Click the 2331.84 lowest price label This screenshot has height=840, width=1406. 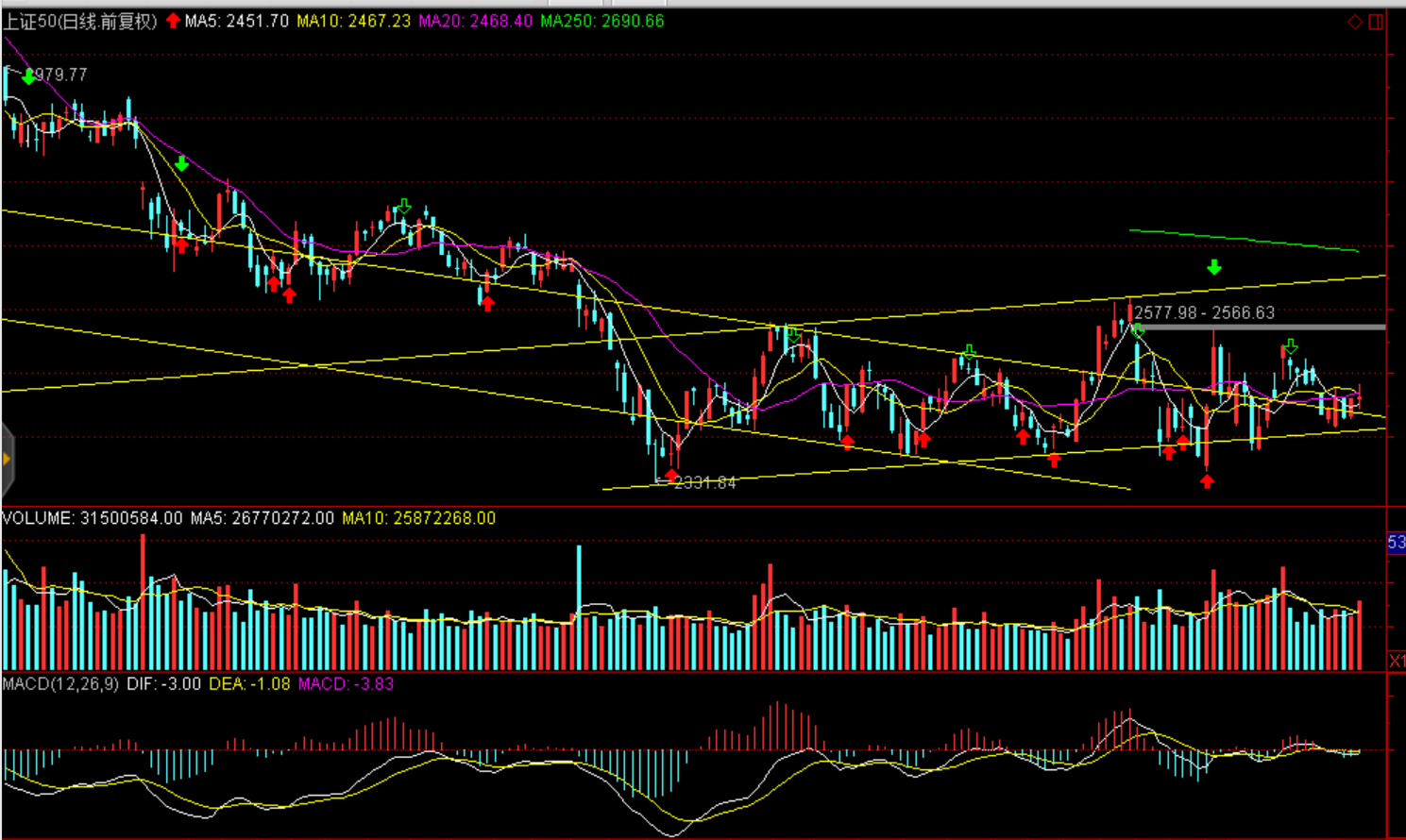[x=704, y=483]
